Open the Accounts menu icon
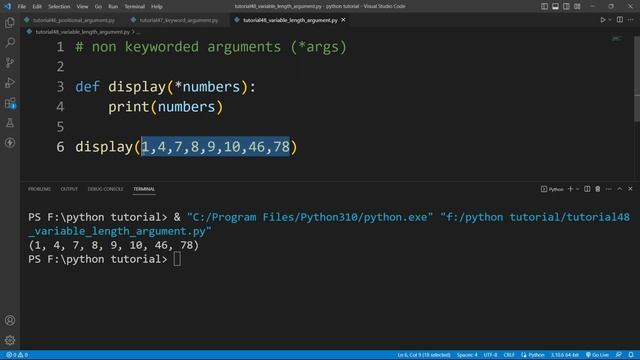The width and height of the screenshot is (640, 360). [x=10, y=320]
